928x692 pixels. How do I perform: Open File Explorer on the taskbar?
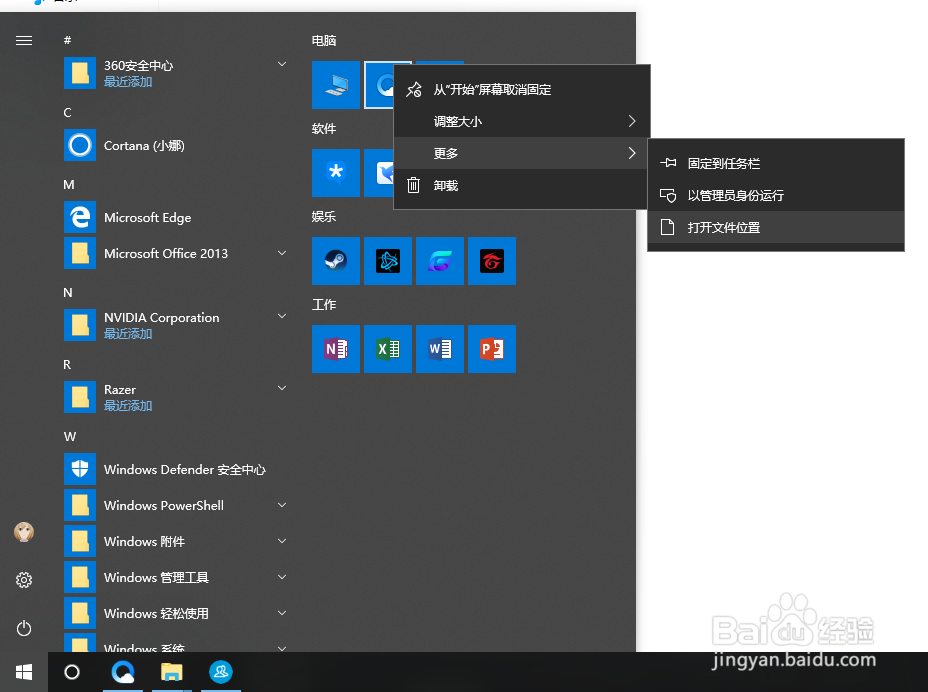[172, 672]
